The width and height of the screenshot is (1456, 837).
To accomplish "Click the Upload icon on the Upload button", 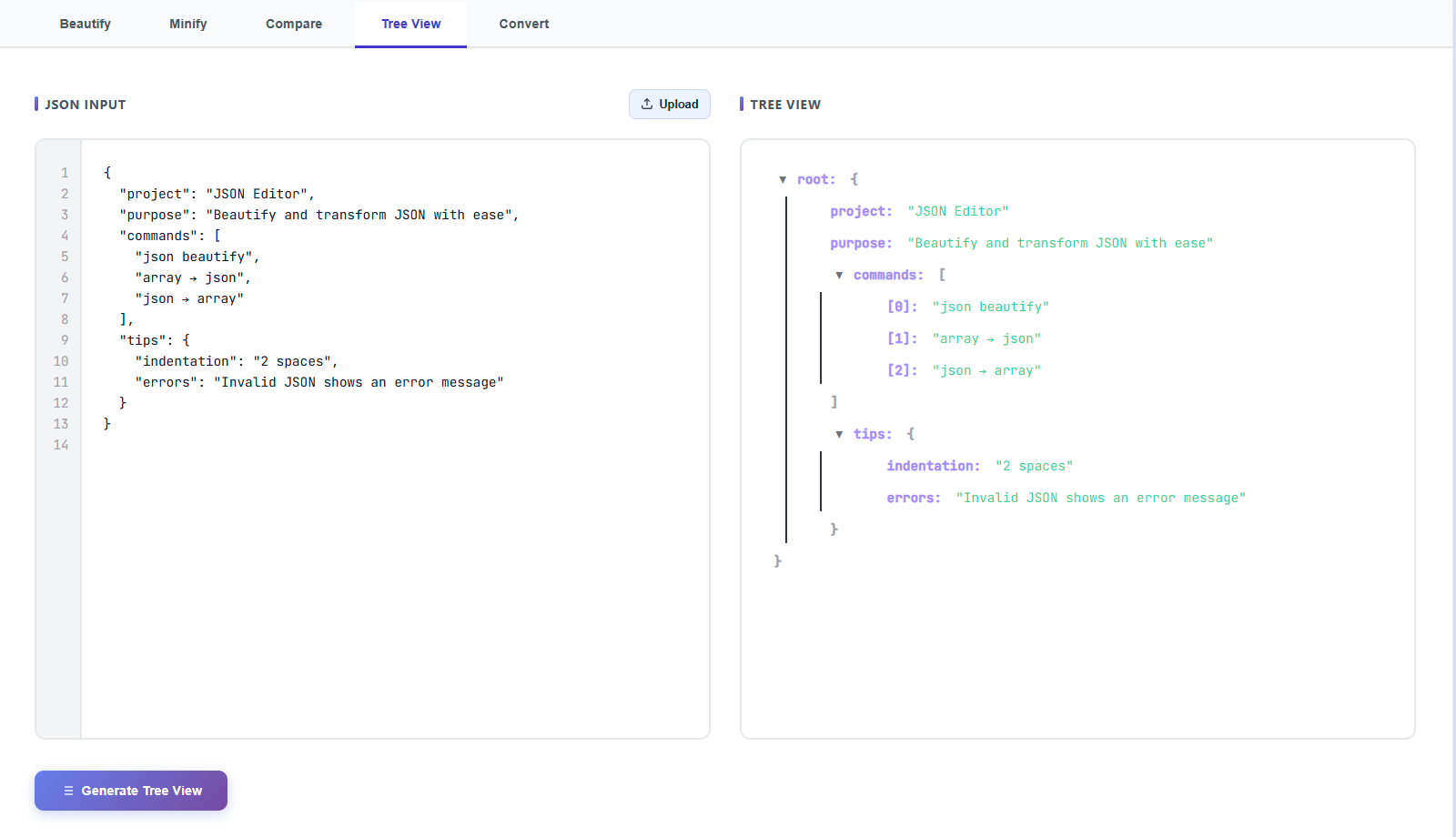I will point(647,104).
